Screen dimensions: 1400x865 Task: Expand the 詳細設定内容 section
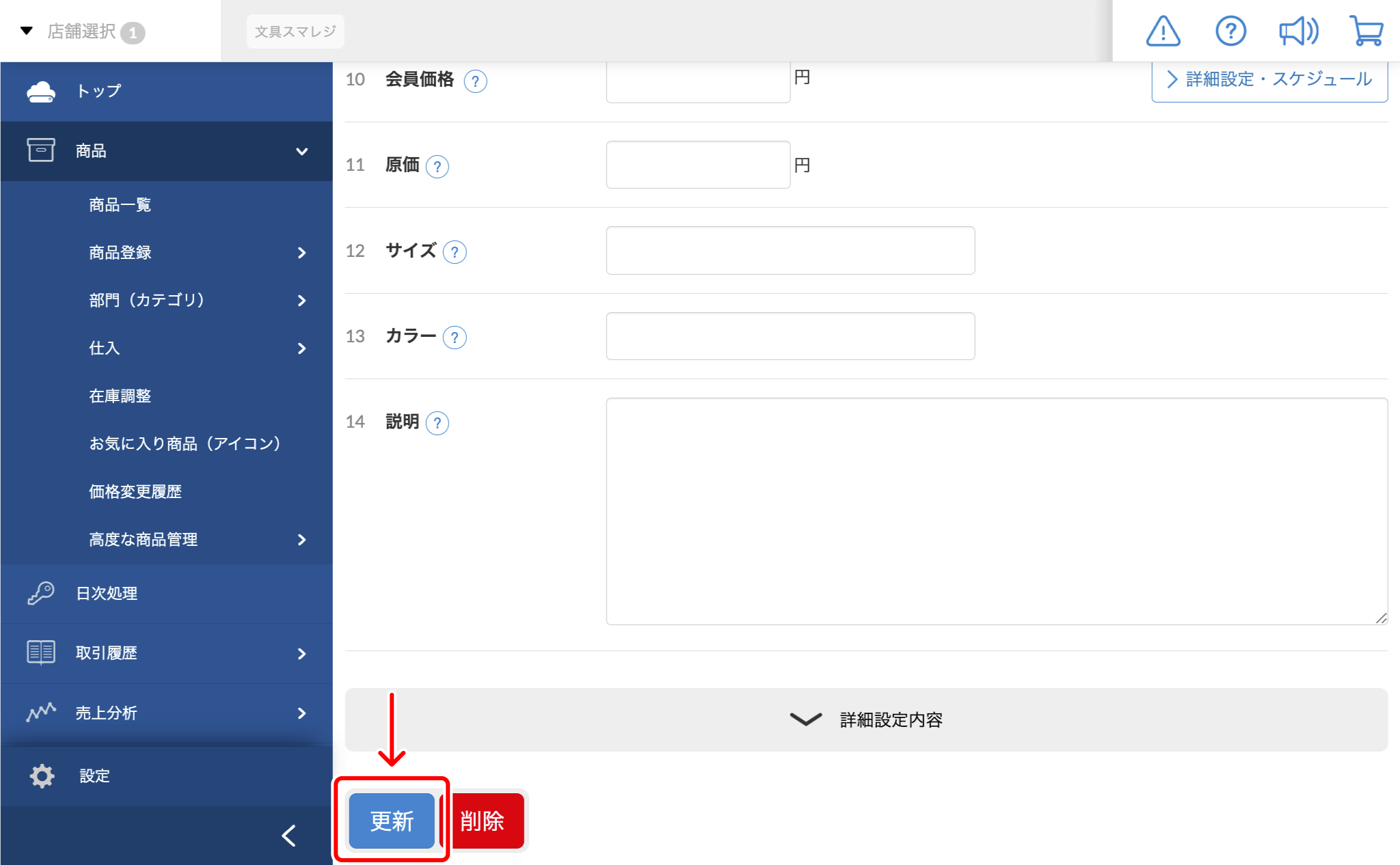(x=866, y=719)
